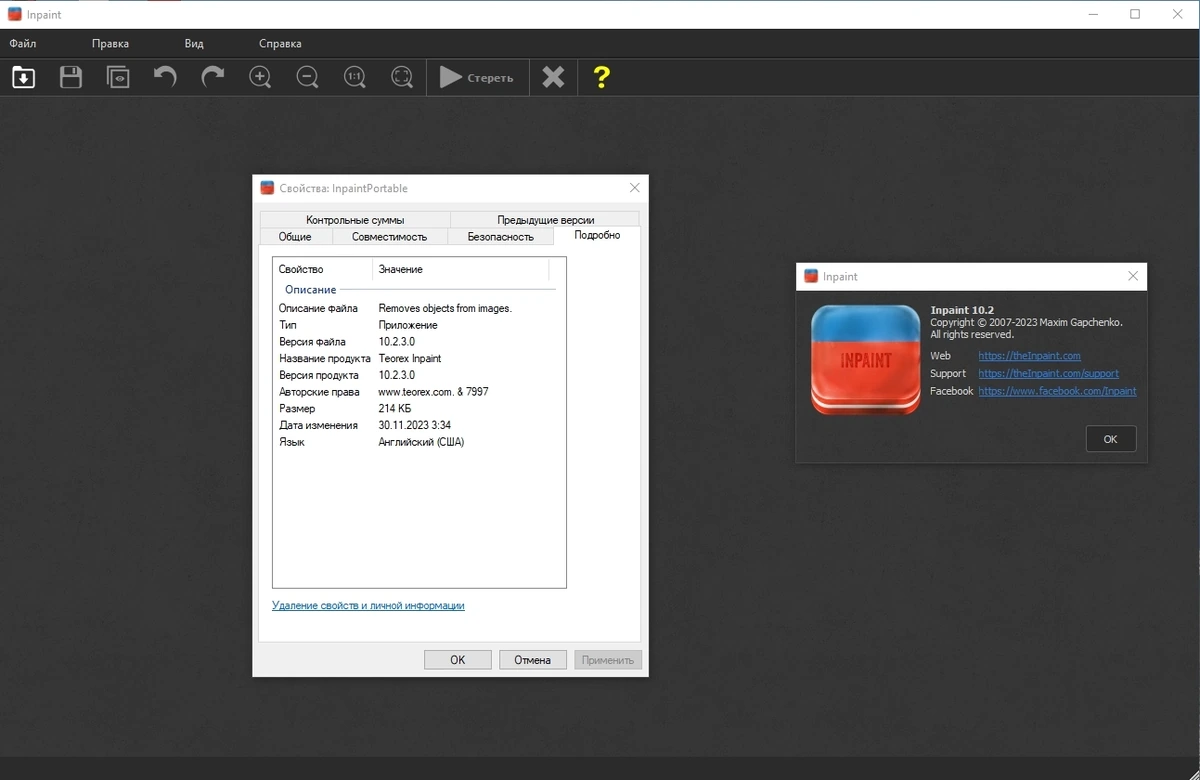Click the Версия продукта row label

pyautogui.click(x=319, y=375)
